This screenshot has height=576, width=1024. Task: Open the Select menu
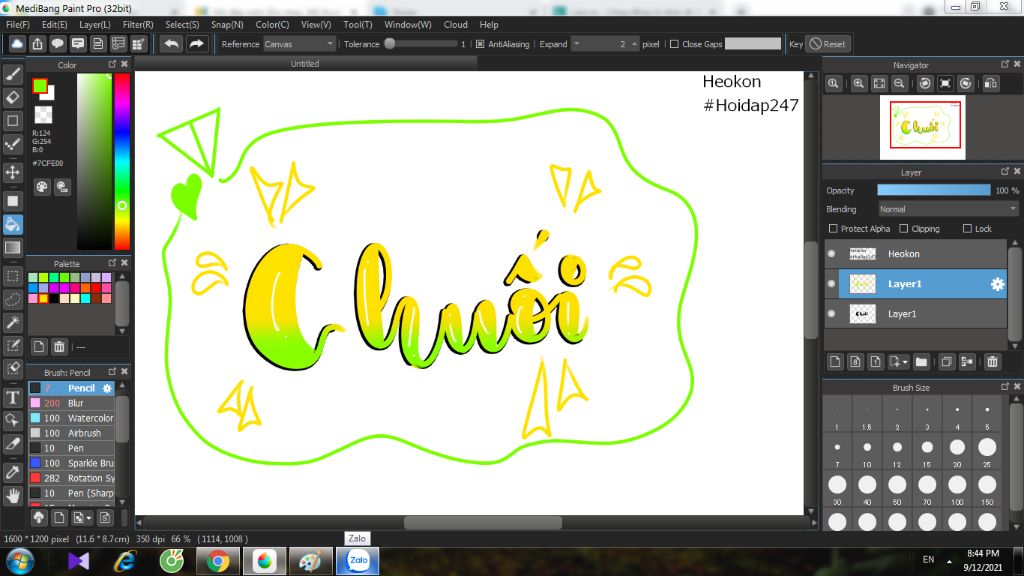(x=182, y=24)
